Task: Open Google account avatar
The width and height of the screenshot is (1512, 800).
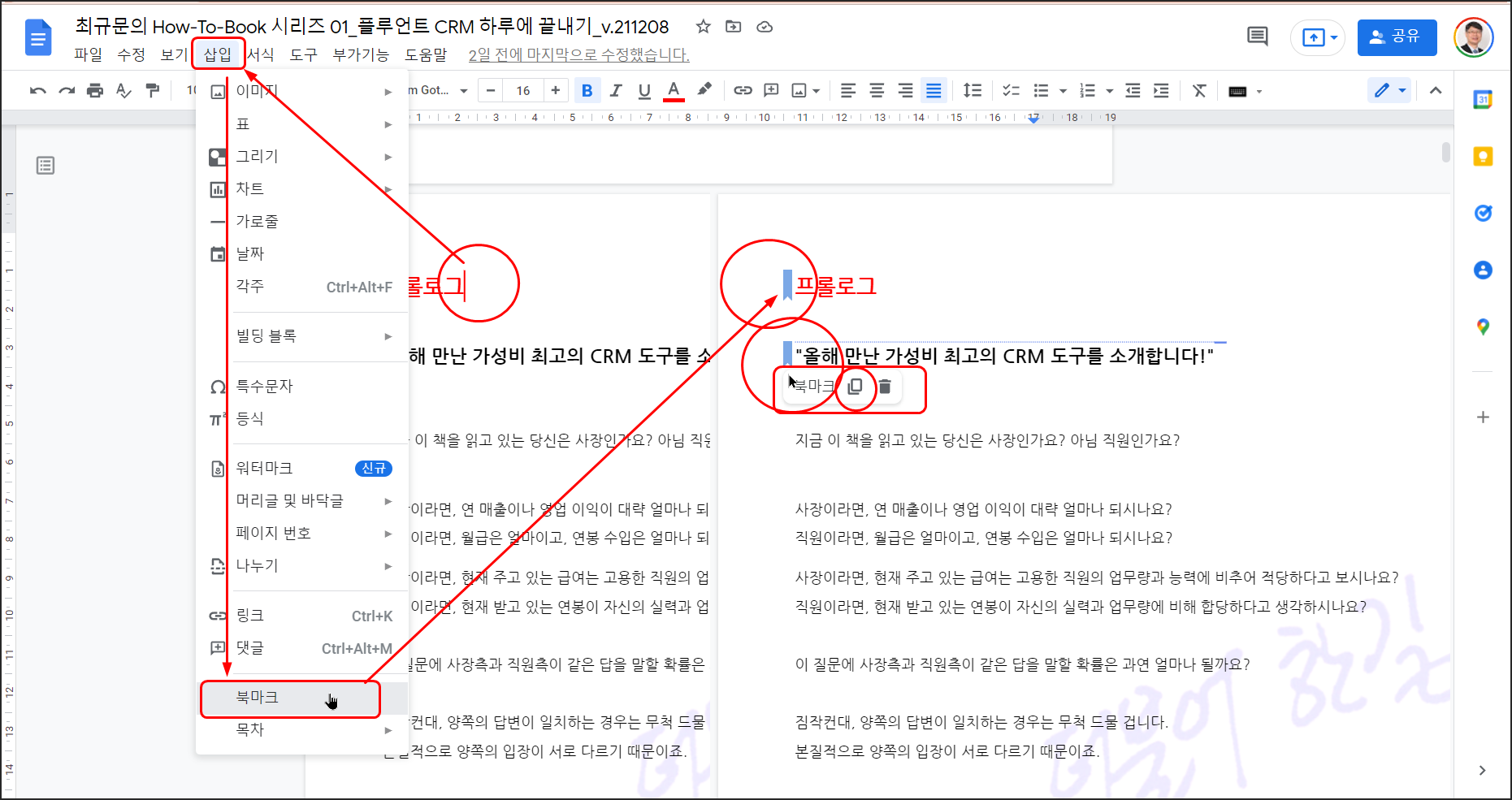Action: [1473, 37]
